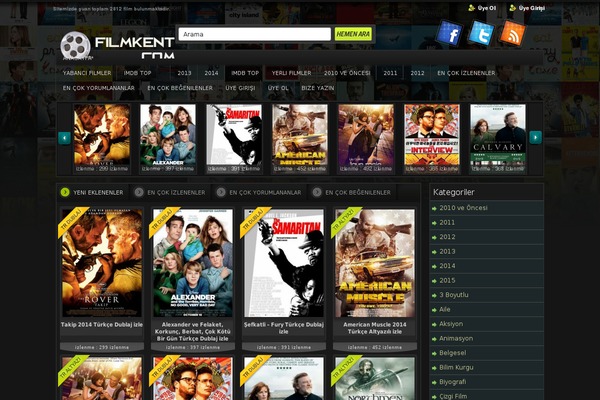Click the carousel previous arrow

point(64,138)
